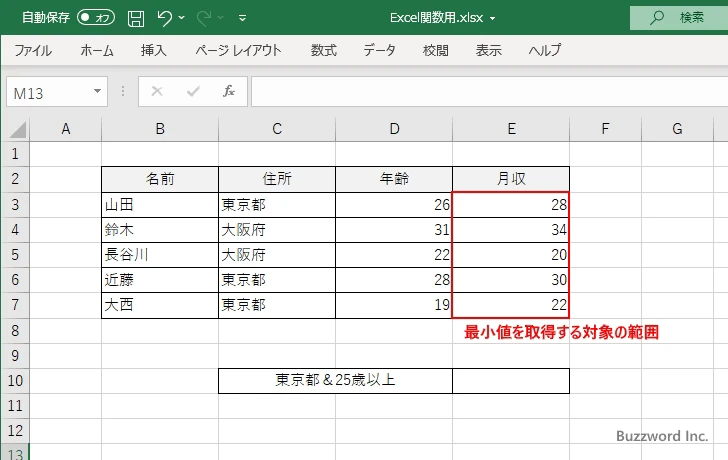Select the cell containing 大西

[160, 305]
